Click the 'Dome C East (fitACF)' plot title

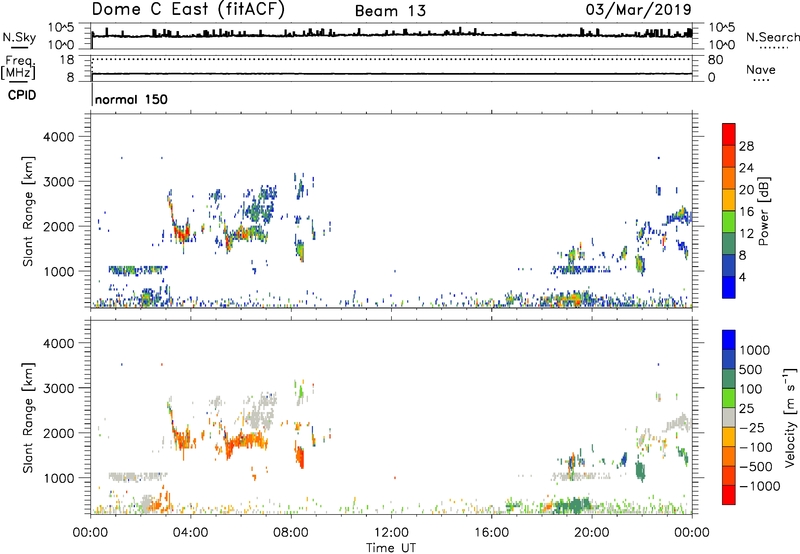click(x=188, y=10)
